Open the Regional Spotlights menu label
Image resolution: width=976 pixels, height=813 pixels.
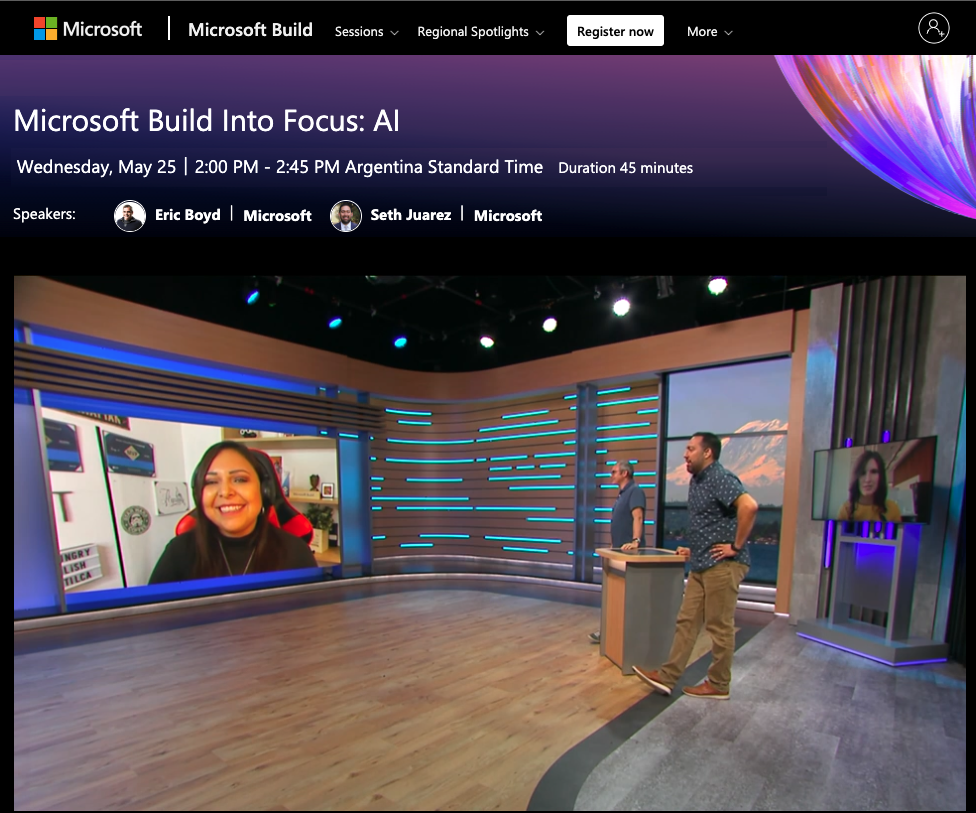point(472,32)
